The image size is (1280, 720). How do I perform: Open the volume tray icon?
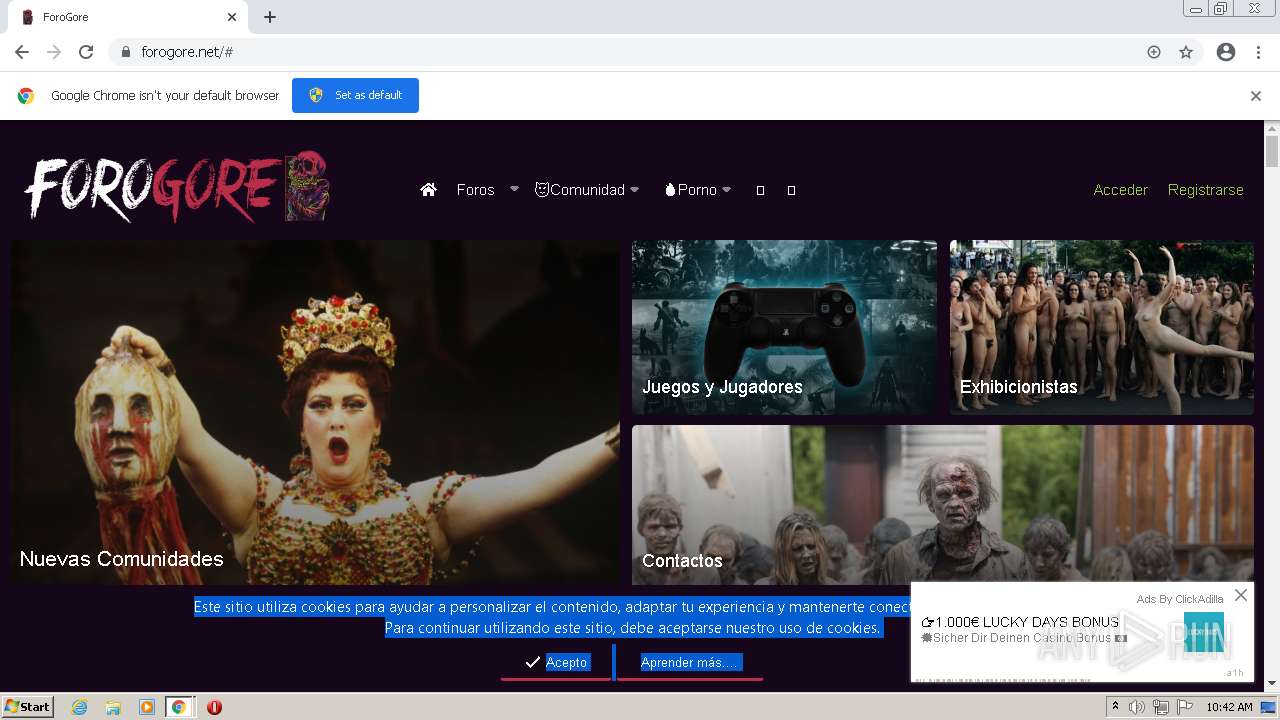(x=1137, y=707)
